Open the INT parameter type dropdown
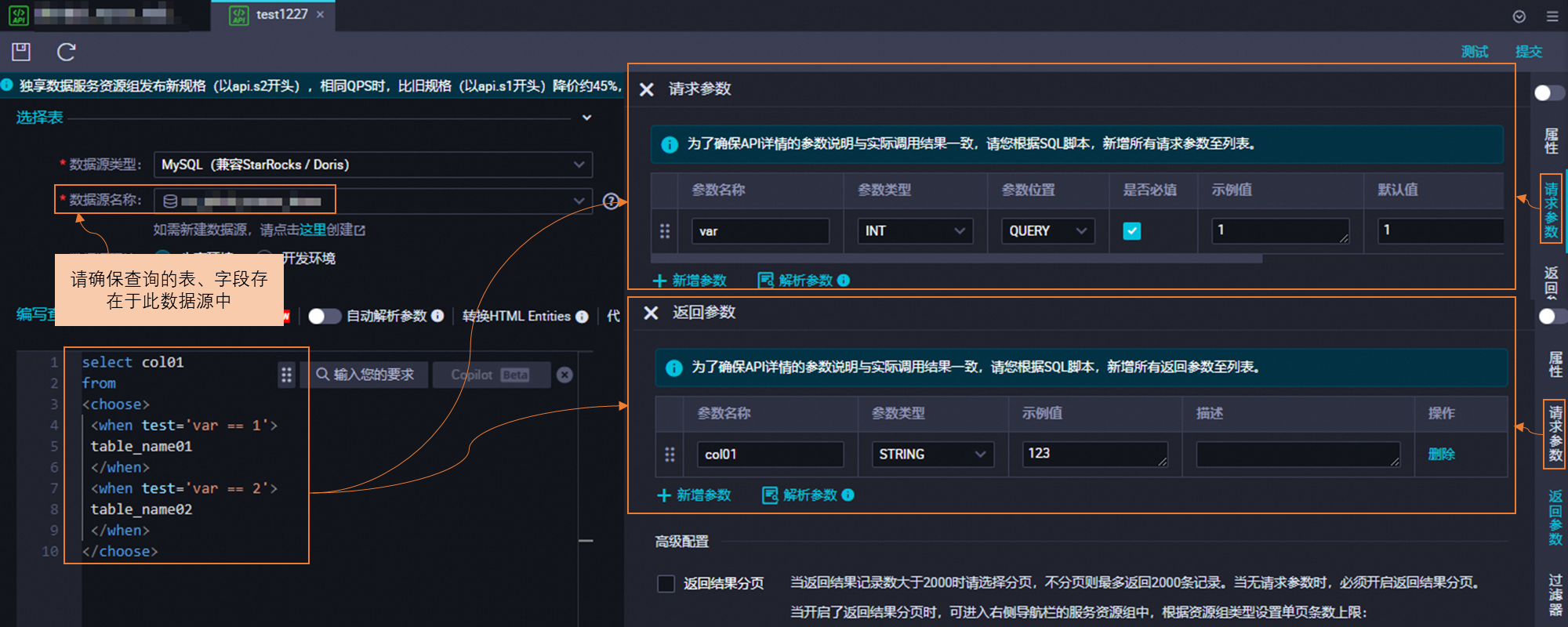This screenshot has height=627, width=1568. (915, 231)
